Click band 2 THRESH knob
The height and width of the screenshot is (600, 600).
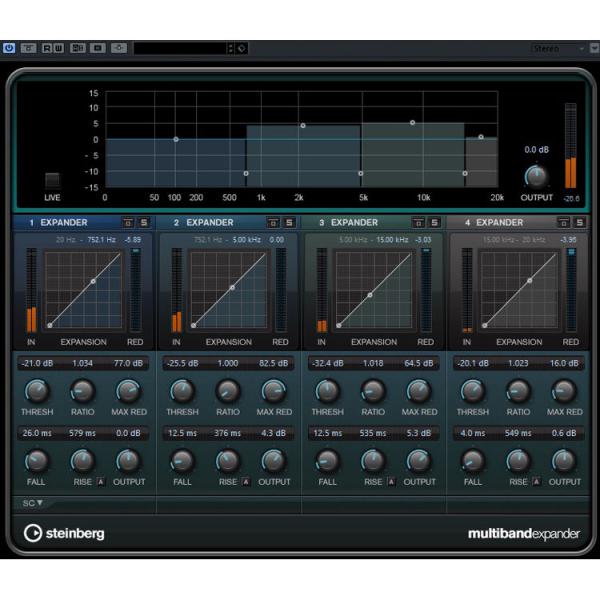point(182,391)
